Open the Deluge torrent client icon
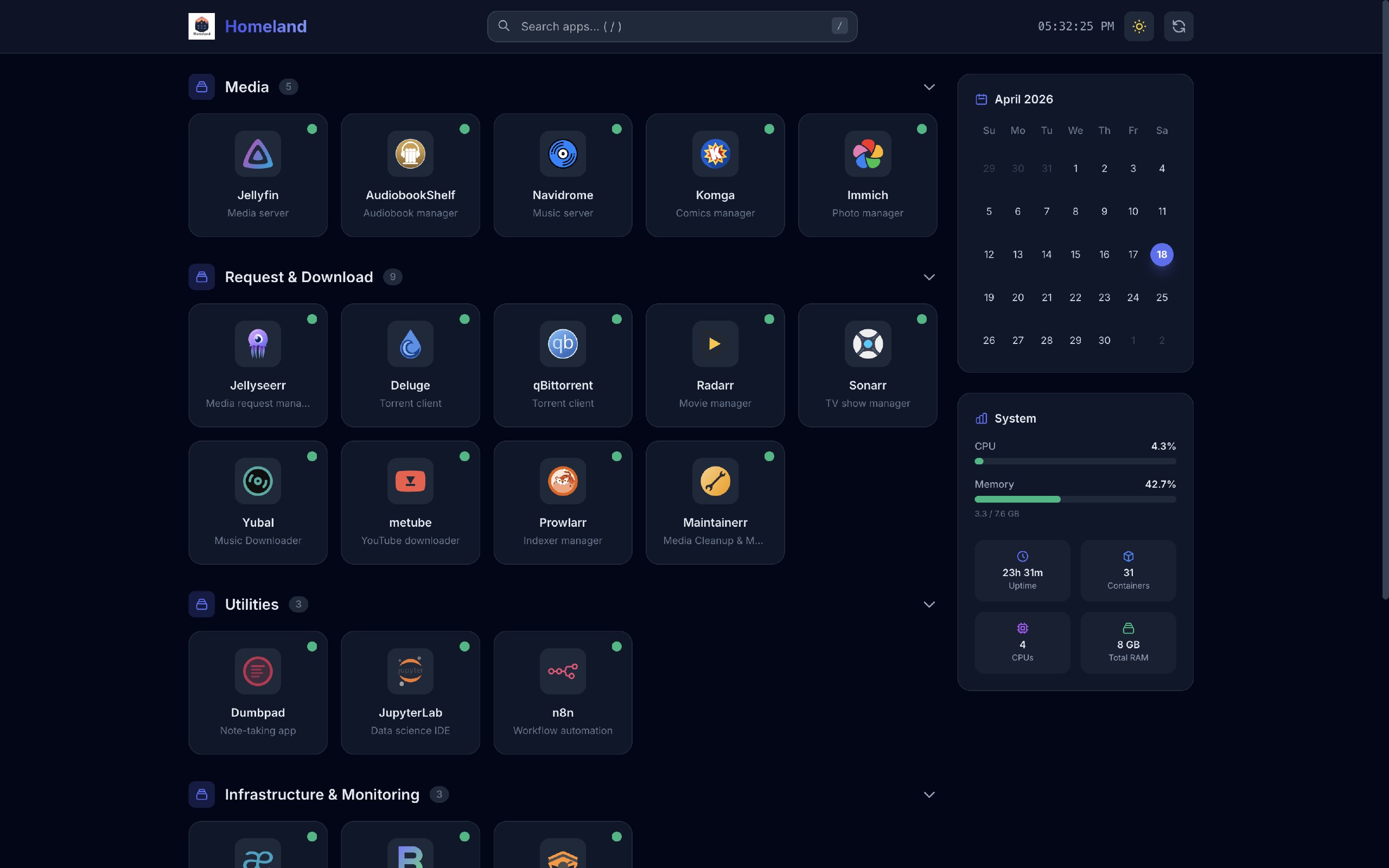1389x868 pixels. [410, 344]
